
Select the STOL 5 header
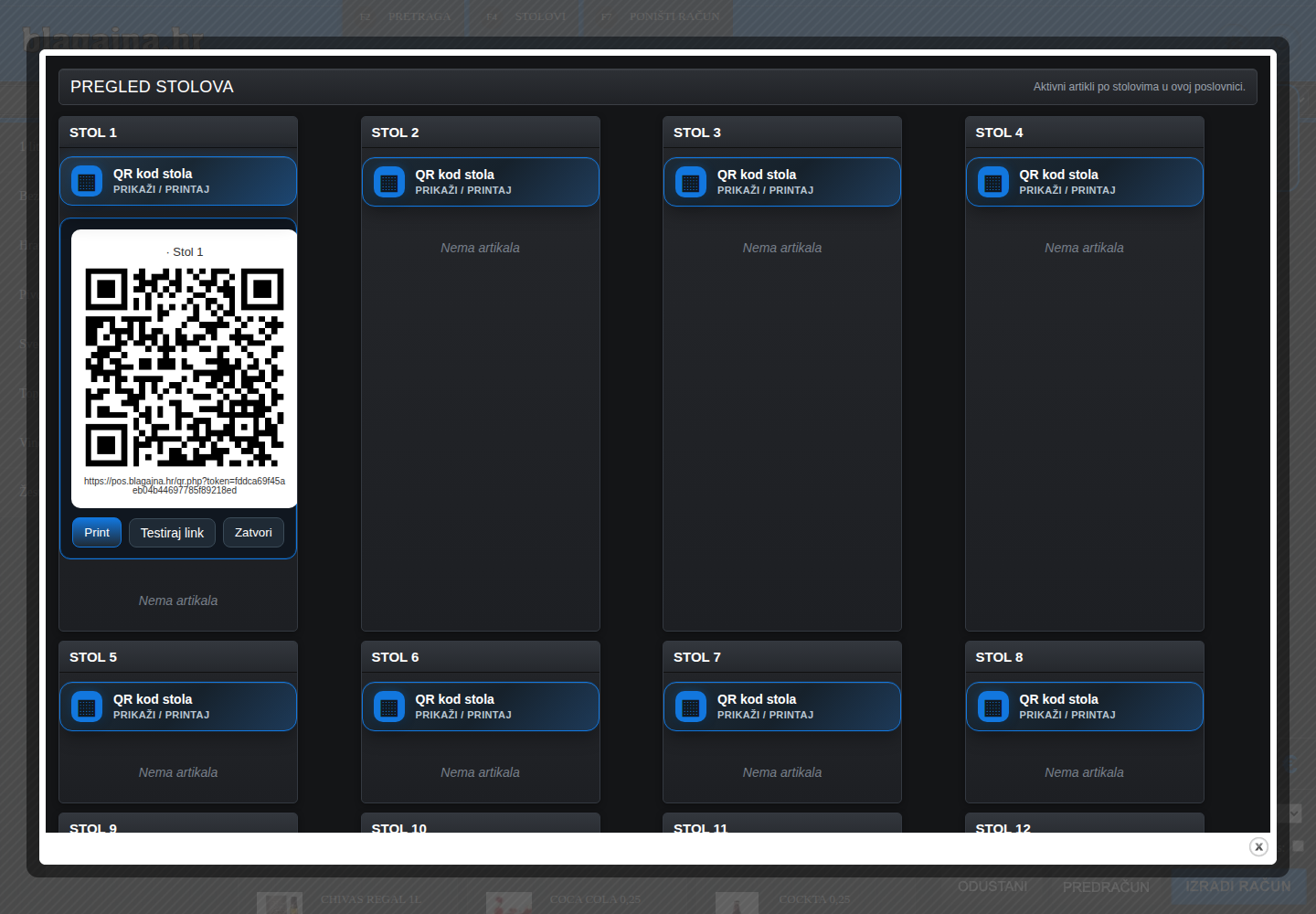click(178, 657)
